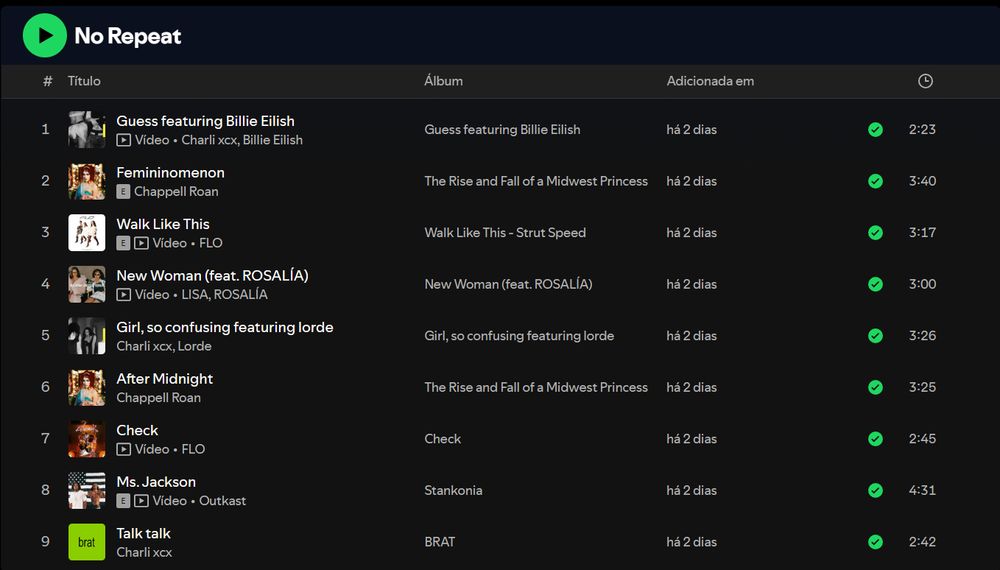
Task: Toggle saved checkmark for Femininomenon
Action: (875, 181)
